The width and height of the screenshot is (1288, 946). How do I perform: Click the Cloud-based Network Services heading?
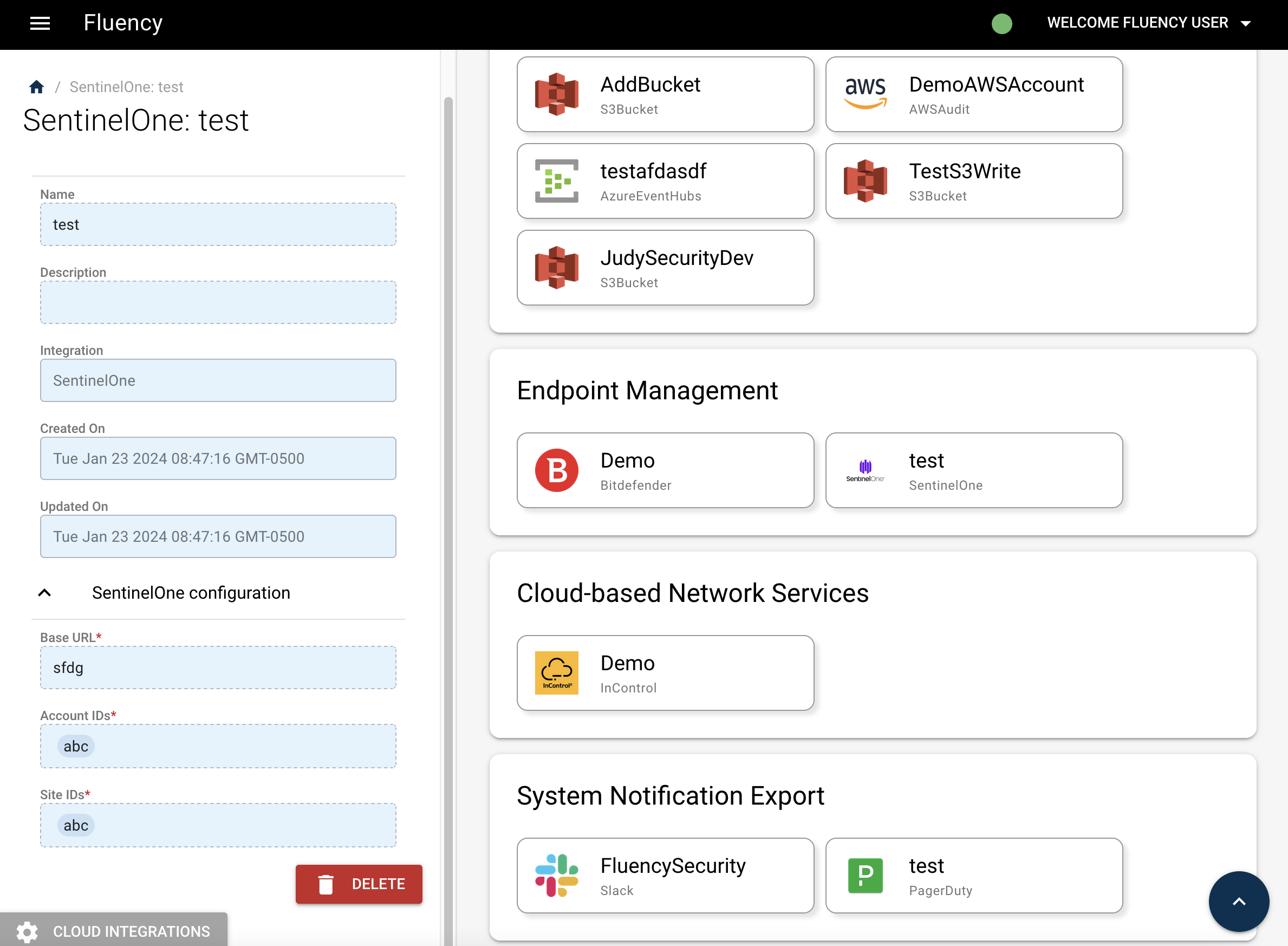pyautogui.click(x=693, y=593)
